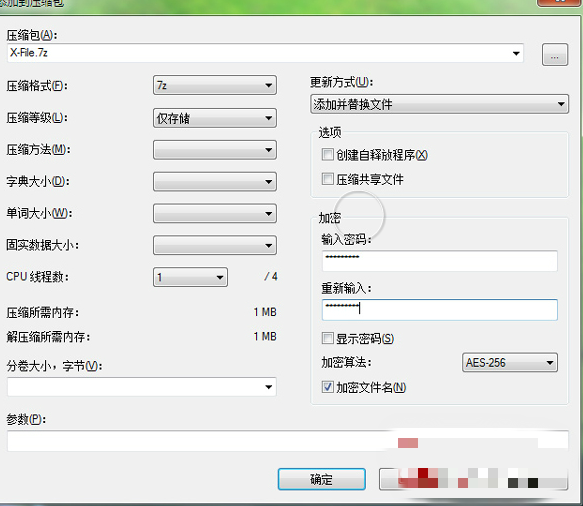Image resolution: width=583 pixels, height=506 pixels.
Task: Click the 压缩所需内存 value 1 MB
Action: click(265, 312)
